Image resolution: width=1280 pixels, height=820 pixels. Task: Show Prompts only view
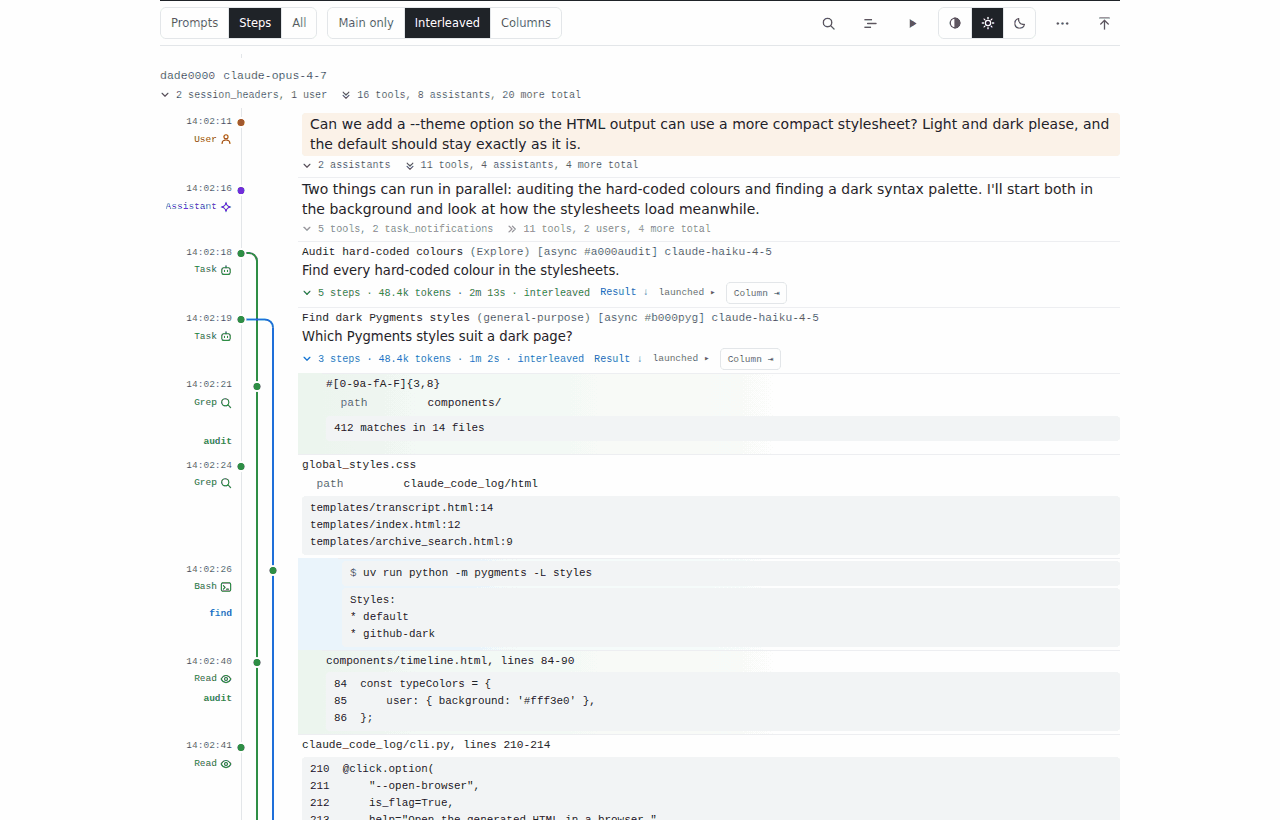(x=194, y=23)
